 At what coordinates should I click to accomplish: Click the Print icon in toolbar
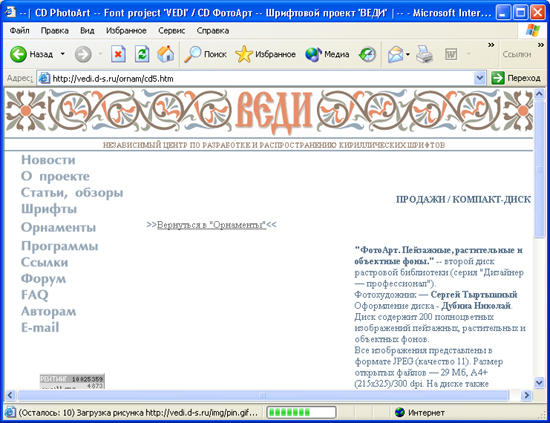(424, 54)
